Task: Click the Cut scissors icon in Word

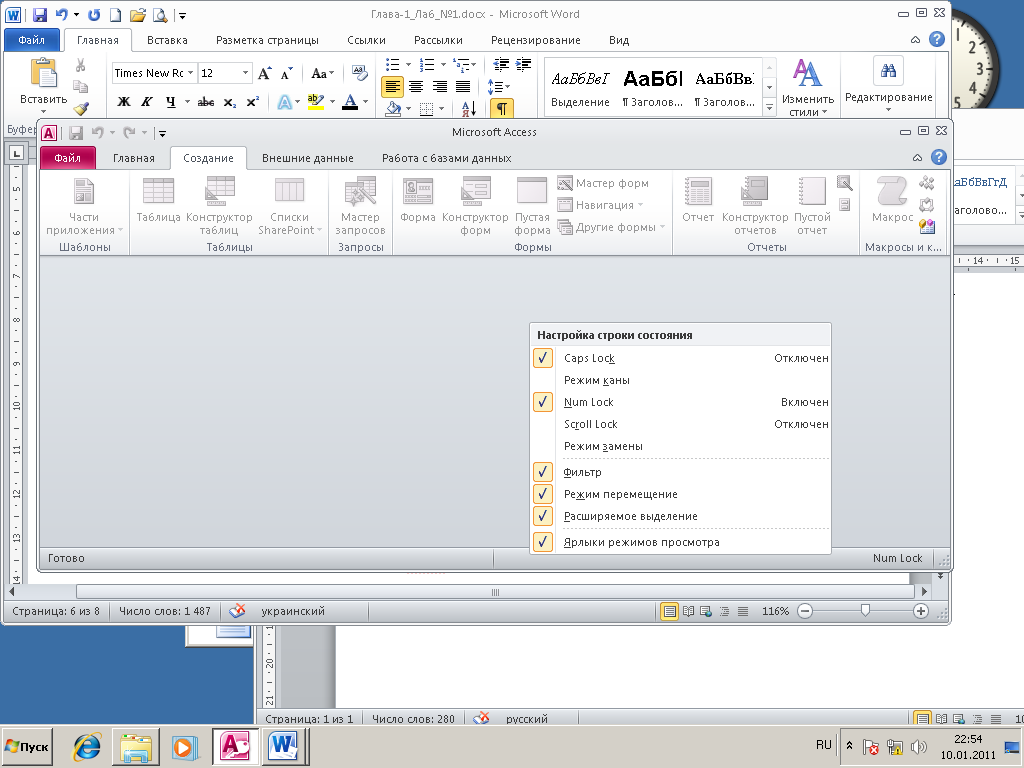Action: pos(80,65)
